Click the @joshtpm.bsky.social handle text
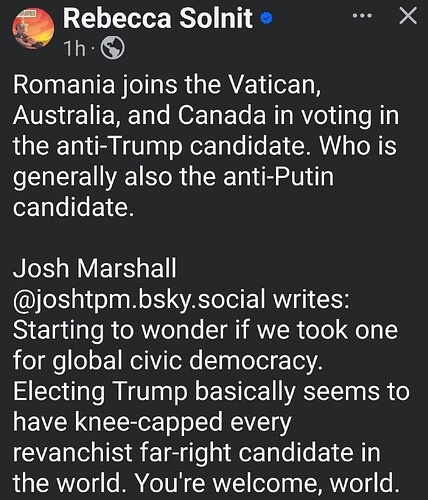This screenshot has height=500, width=428. pyautogui.click(x=139, y=299)
